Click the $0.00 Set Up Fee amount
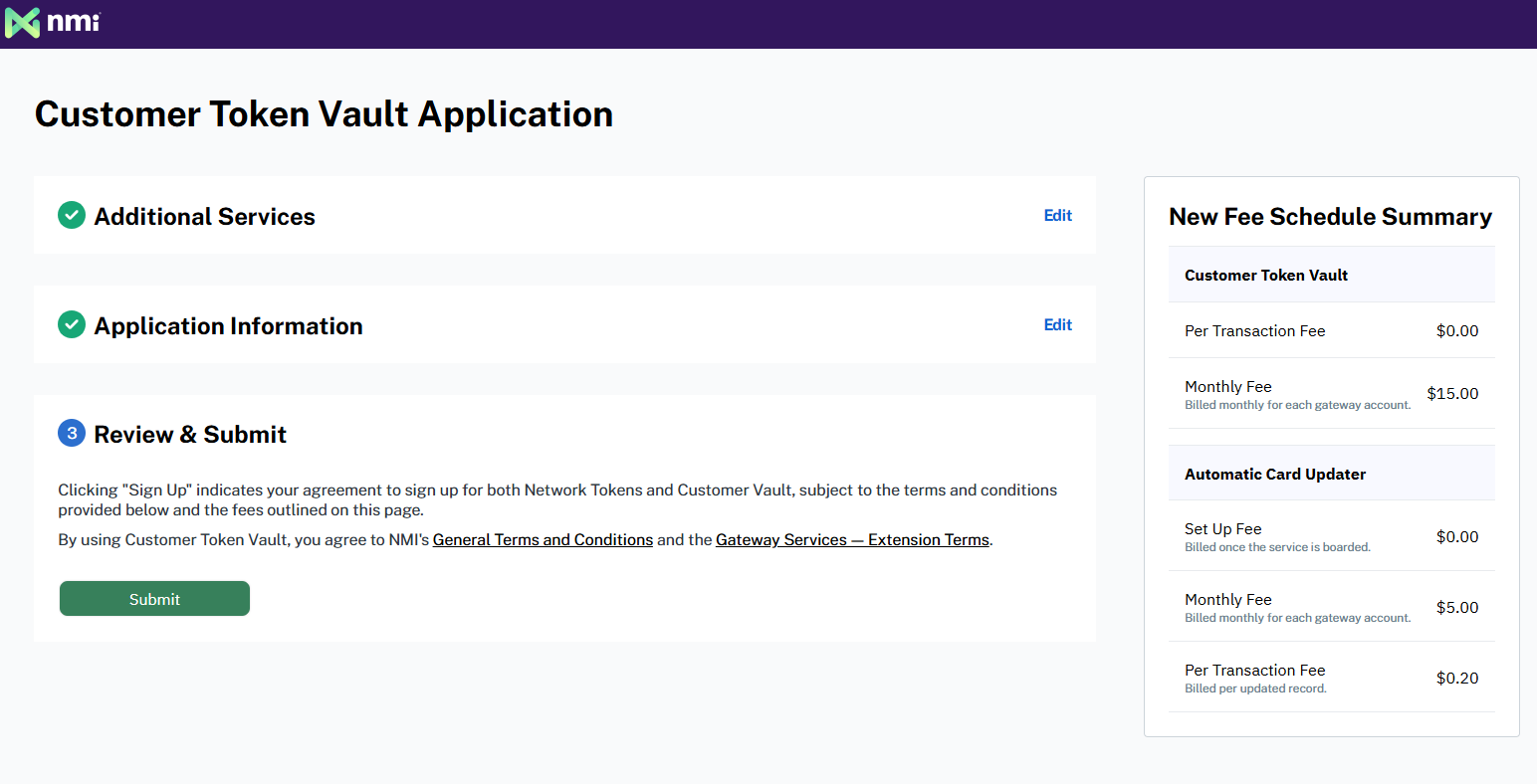Screen dimensions: 1537x784 [1457, 536]
